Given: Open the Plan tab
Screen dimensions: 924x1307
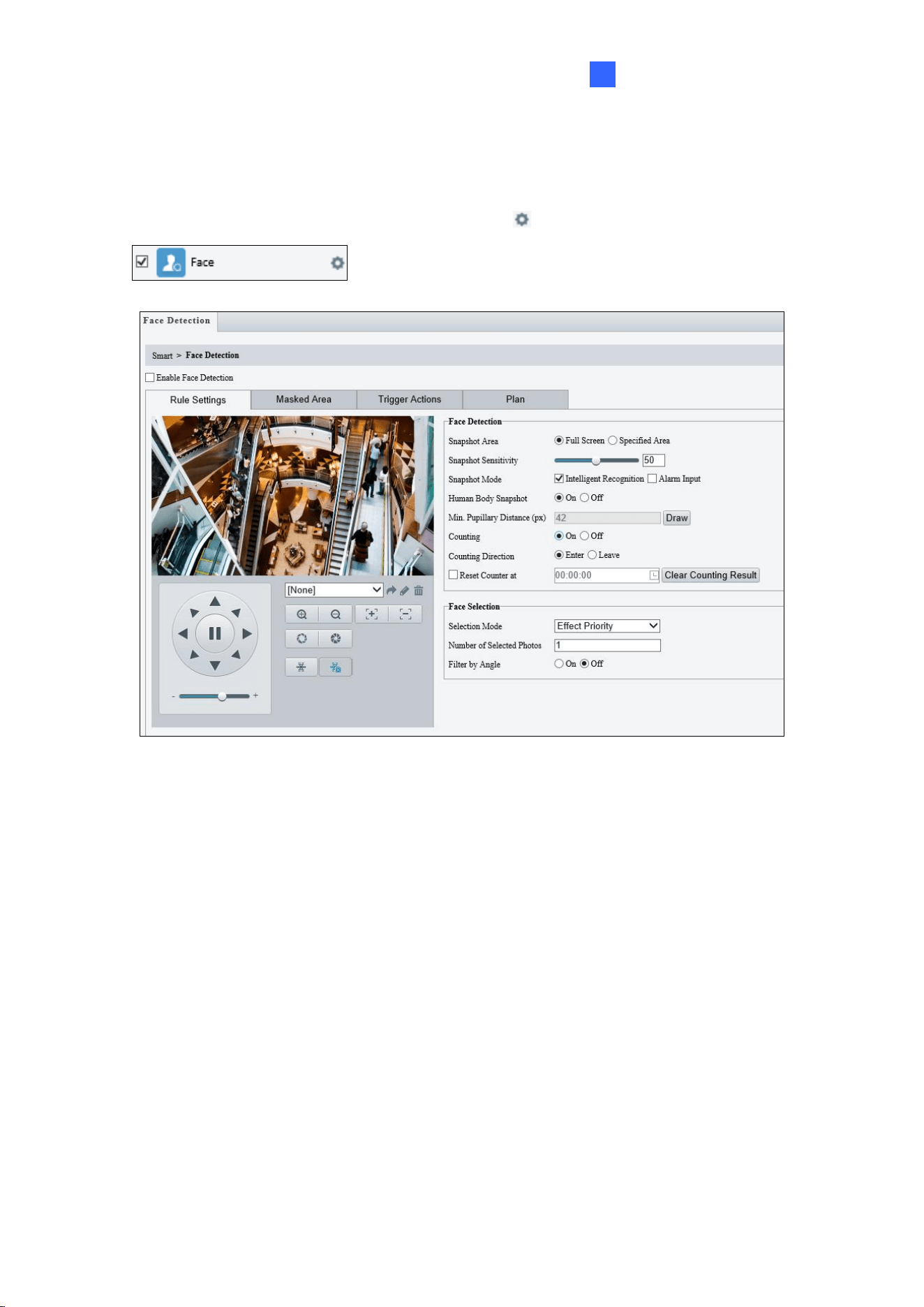Looking at the screenshot, I should point(515,399).
